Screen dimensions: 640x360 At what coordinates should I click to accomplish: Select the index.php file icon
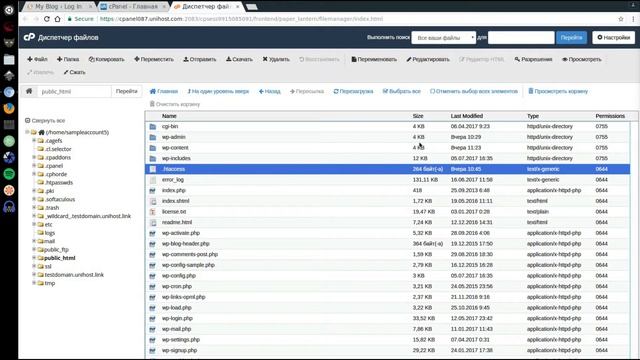pos(153,191)
